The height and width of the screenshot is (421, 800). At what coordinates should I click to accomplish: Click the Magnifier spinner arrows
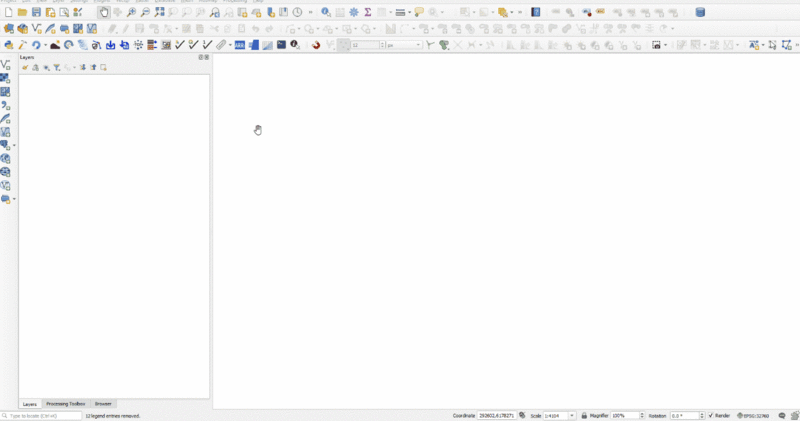pyautogui.click(x=641, y=415)
